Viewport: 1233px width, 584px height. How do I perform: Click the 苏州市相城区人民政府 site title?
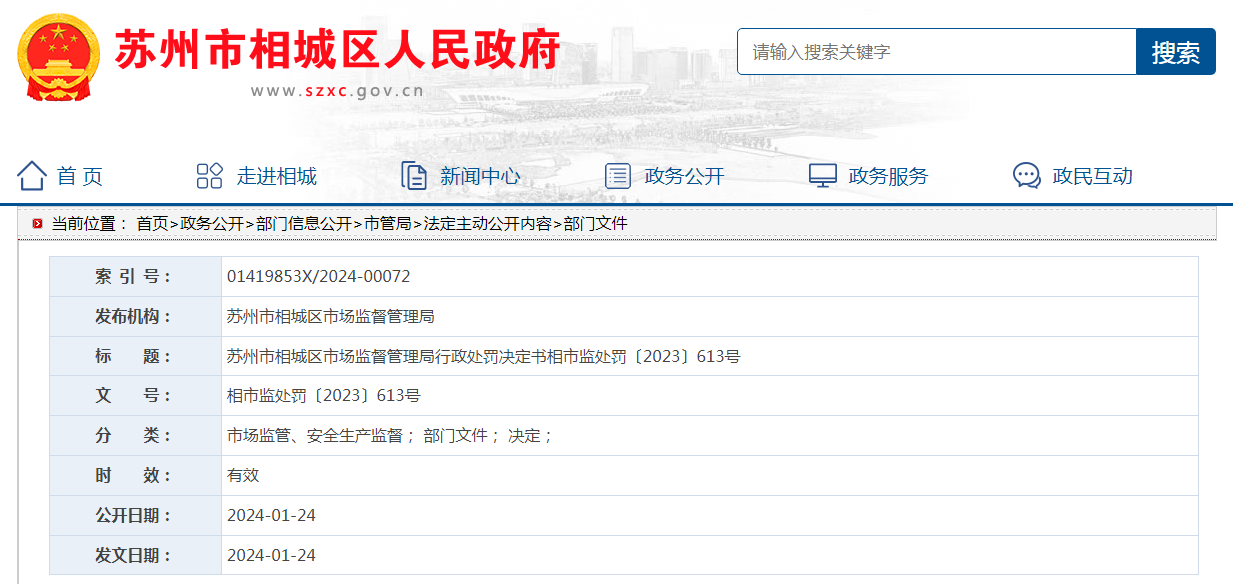coord(337,49)
